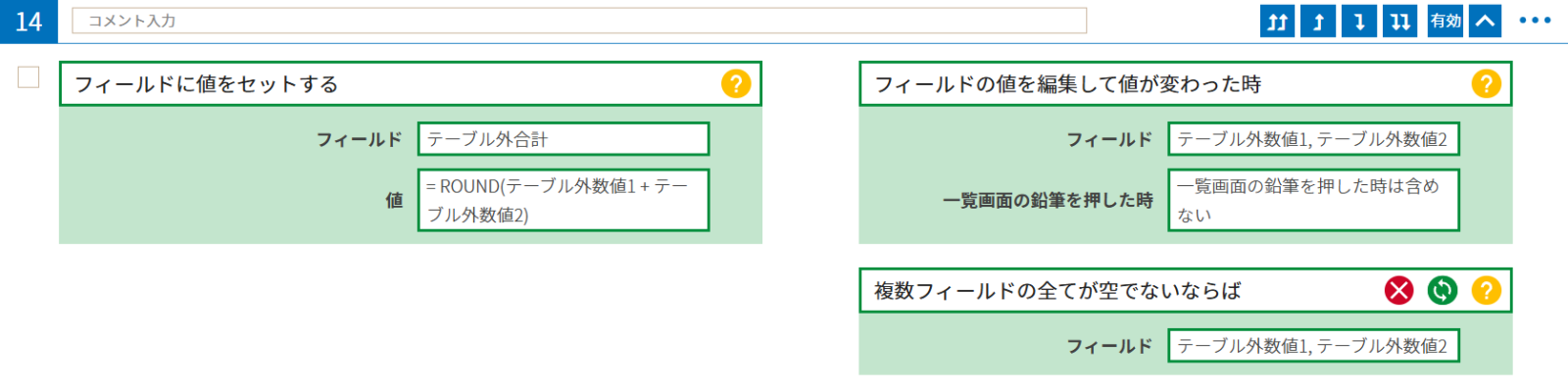Viewport: 1568px width, 390px height.
Task: Delete the 複数フィールドの全てが空でないならば condition with red X
Action: (1399, 290)
